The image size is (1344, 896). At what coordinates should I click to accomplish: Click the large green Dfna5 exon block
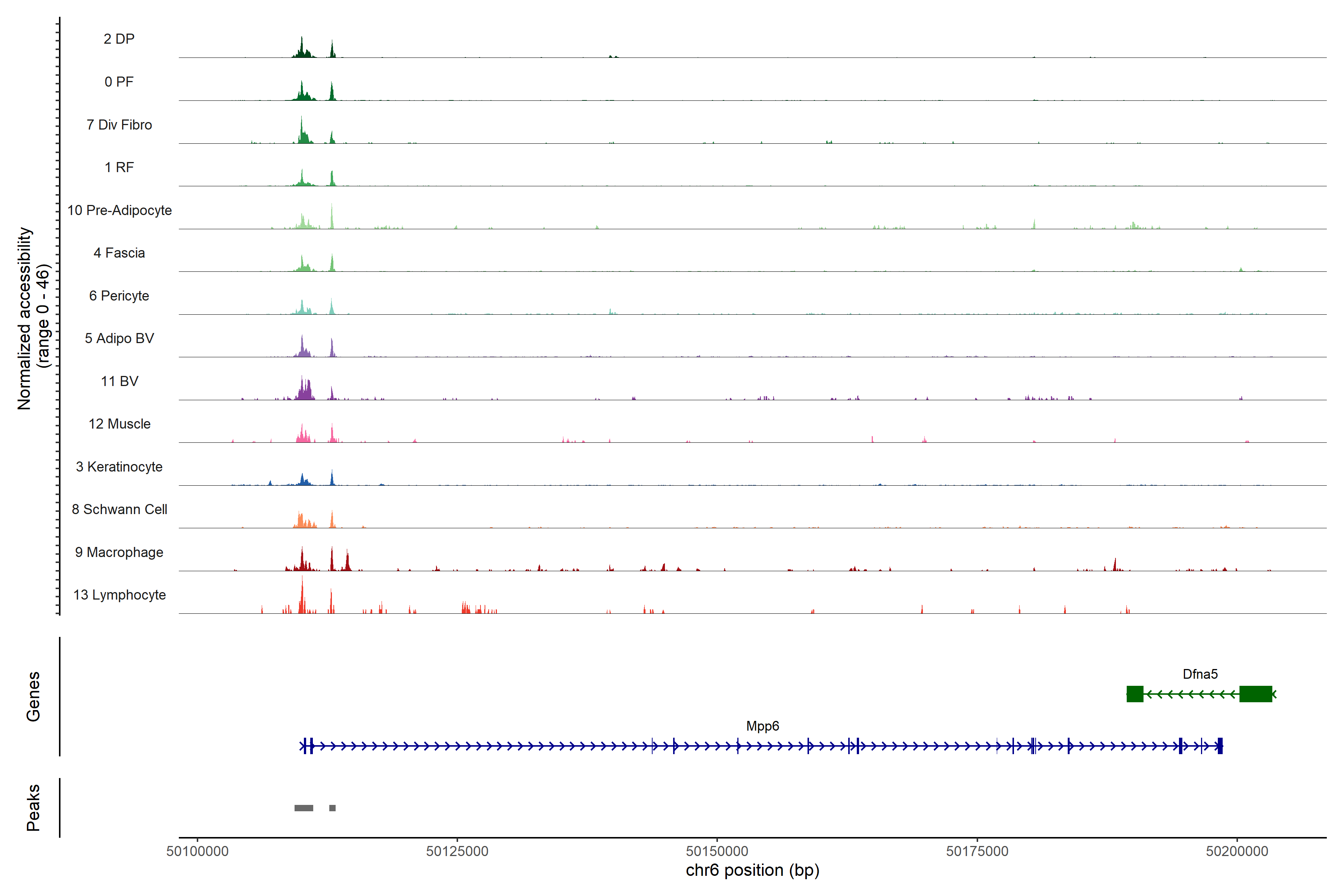(x=1256, y=694)
